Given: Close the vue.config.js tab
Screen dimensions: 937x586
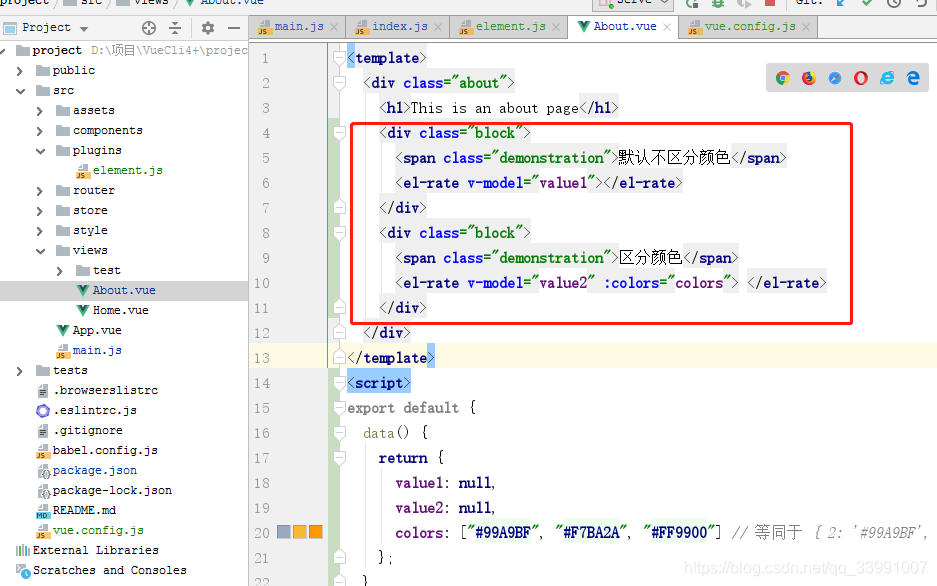Looking at the screenshot, I should (806, 27).
